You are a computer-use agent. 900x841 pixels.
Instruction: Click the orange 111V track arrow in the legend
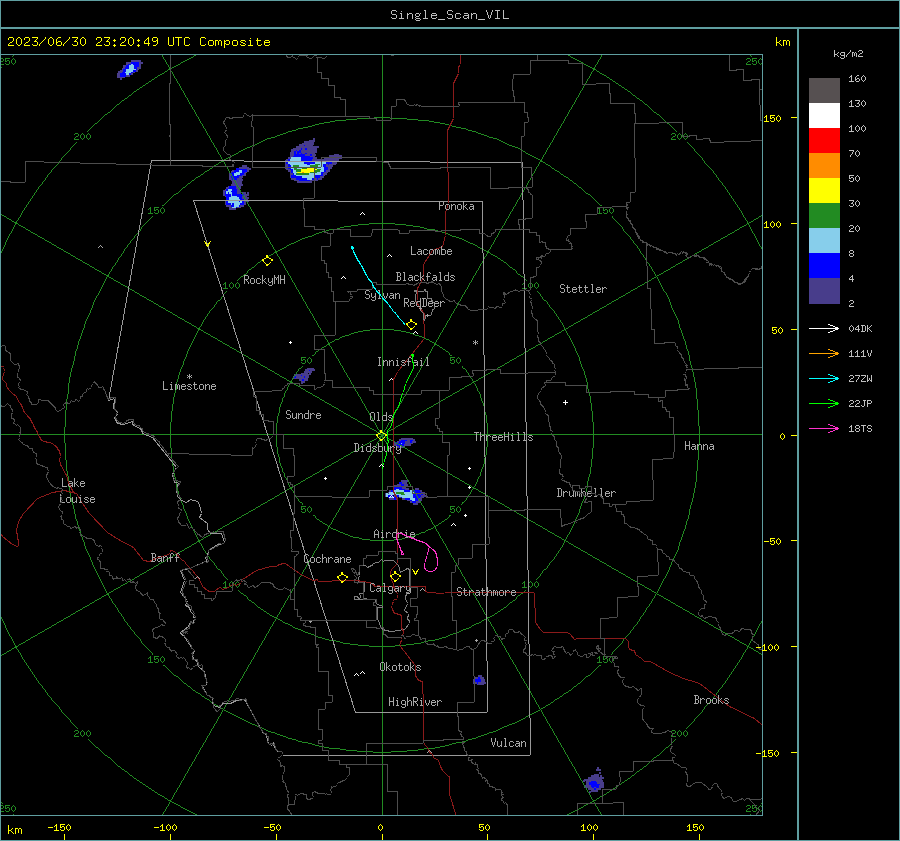[824, 354]
